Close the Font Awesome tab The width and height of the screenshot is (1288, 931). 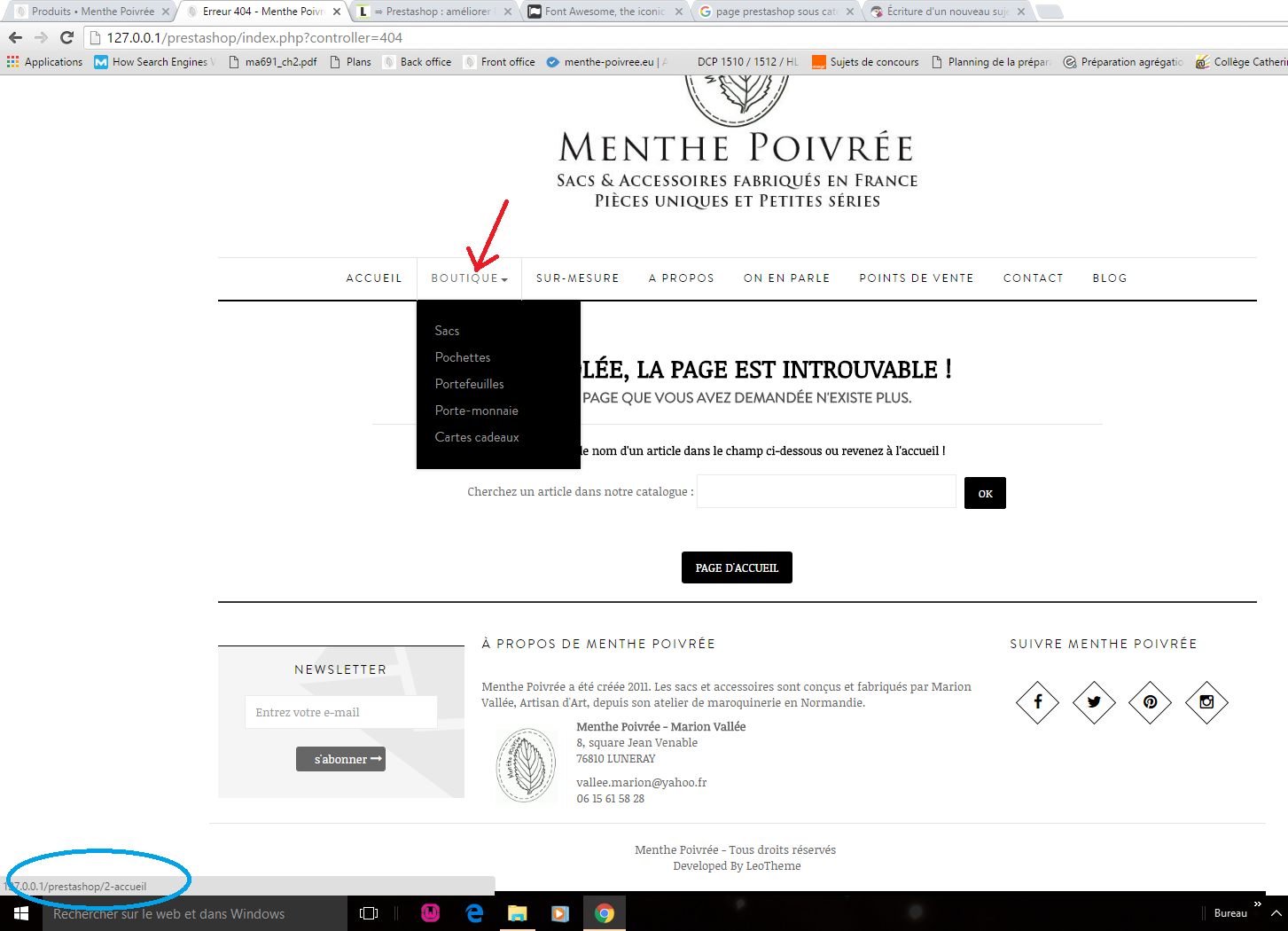(x=679, y=12)
